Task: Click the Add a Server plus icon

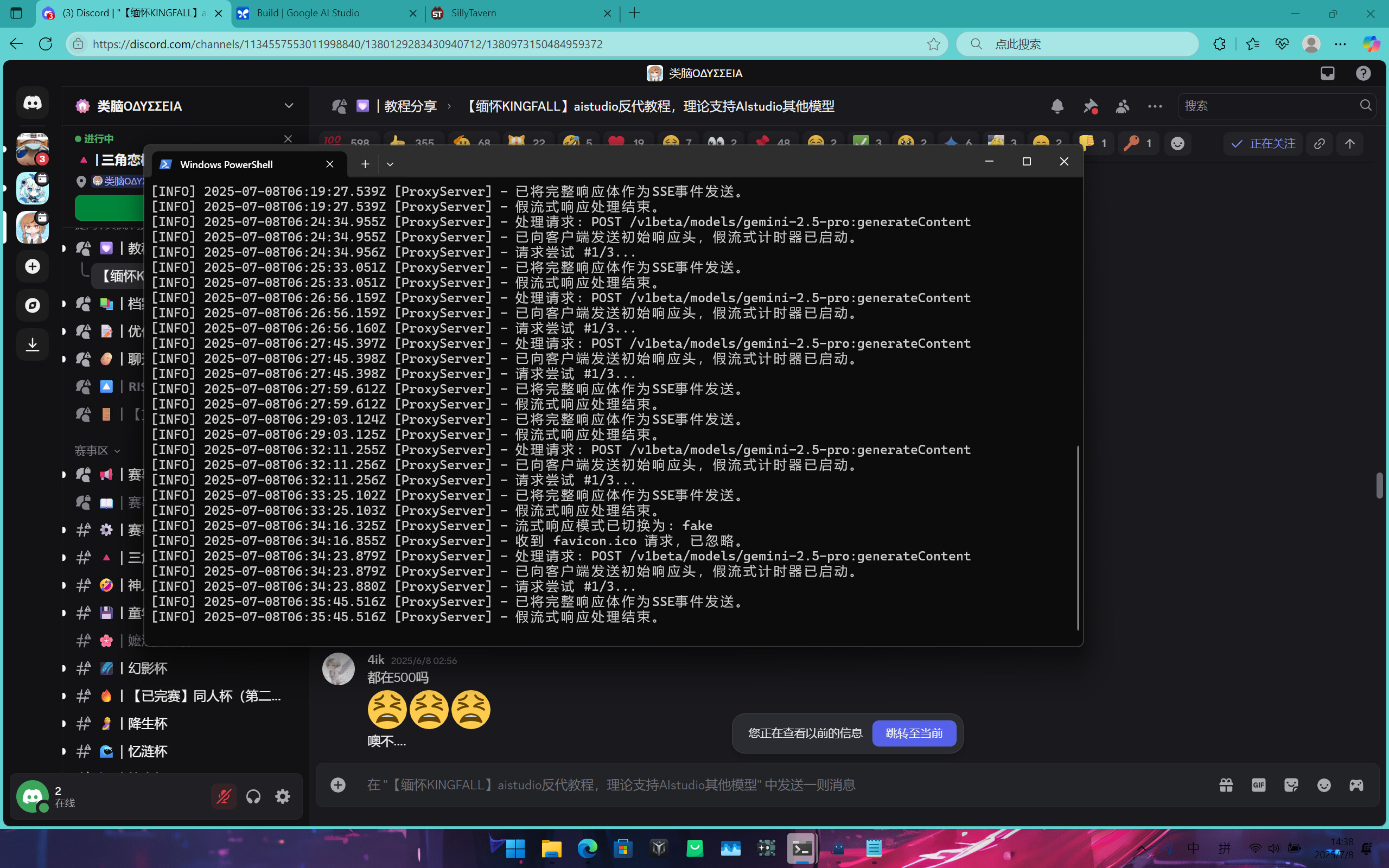Action: click(x=32, y=266)
